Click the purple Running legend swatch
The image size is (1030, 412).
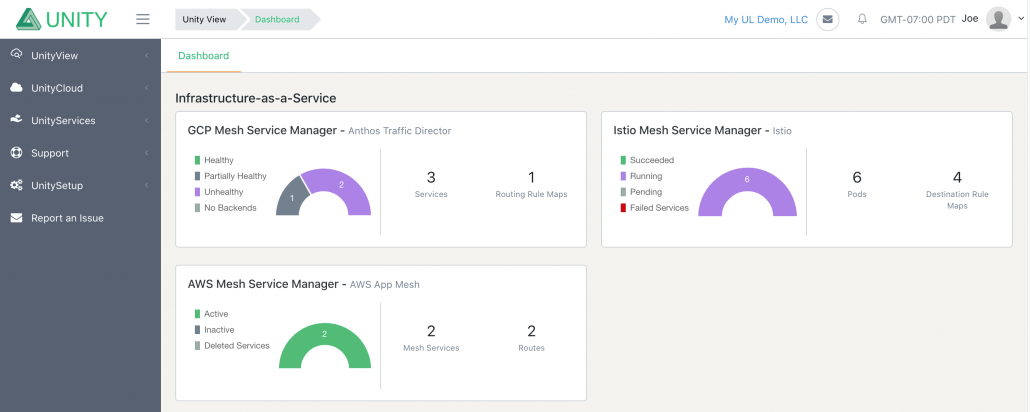pos(623,176)
